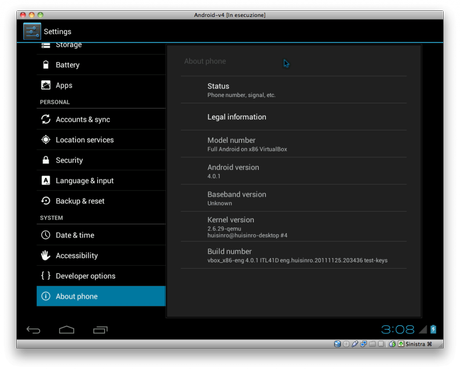
Task: Open Security settings
Action: click(101, 160)
